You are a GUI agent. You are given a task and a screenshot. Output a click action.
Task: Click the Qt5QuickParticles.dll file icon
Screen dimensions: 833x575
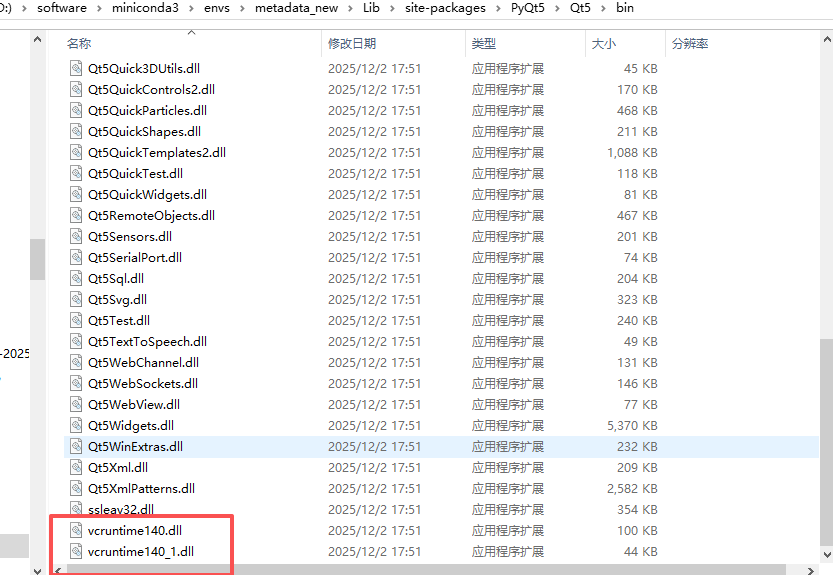(x=76, y=111)
